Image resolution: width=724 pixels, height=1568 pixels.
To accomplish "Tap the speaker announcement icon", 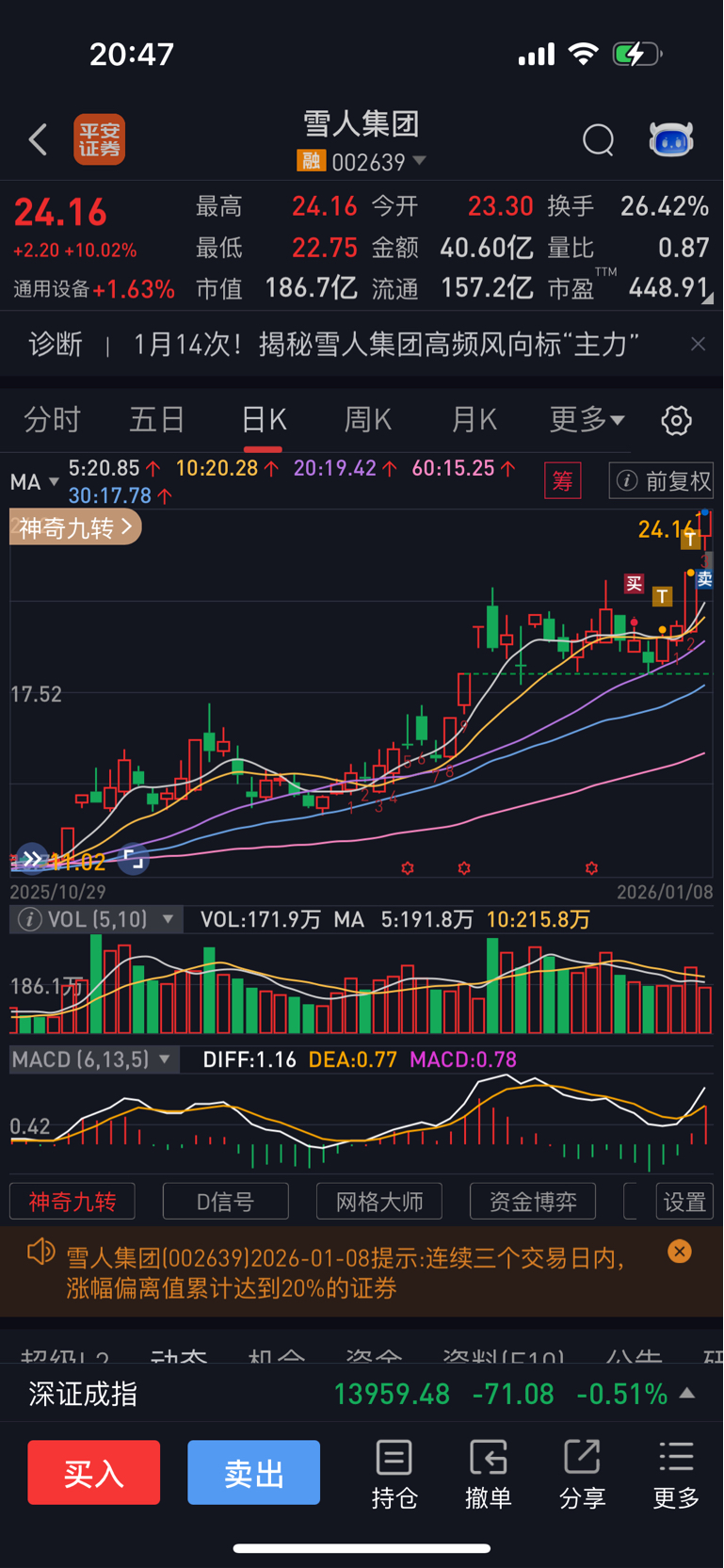I will coord(40,1253).
